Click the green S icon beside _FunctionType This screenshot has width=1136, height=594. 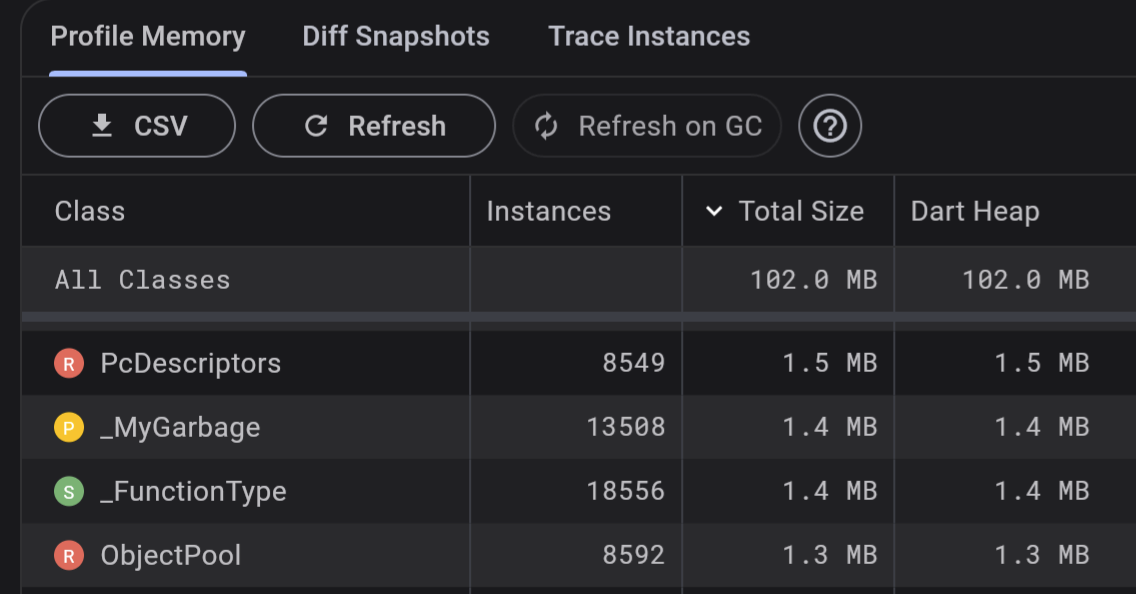pos(68,492)
